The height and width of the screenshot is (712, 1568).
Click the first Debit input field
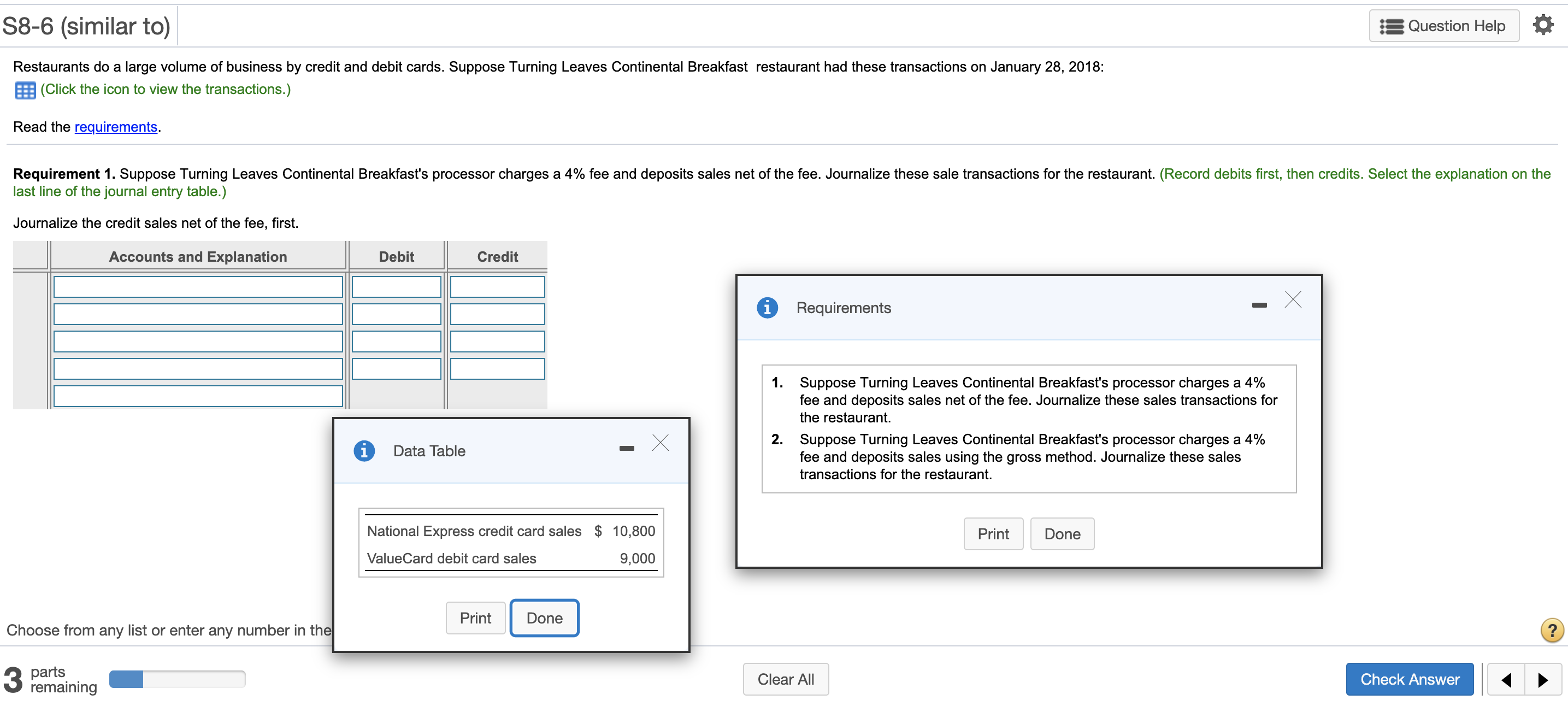click(x=396, y=286)
